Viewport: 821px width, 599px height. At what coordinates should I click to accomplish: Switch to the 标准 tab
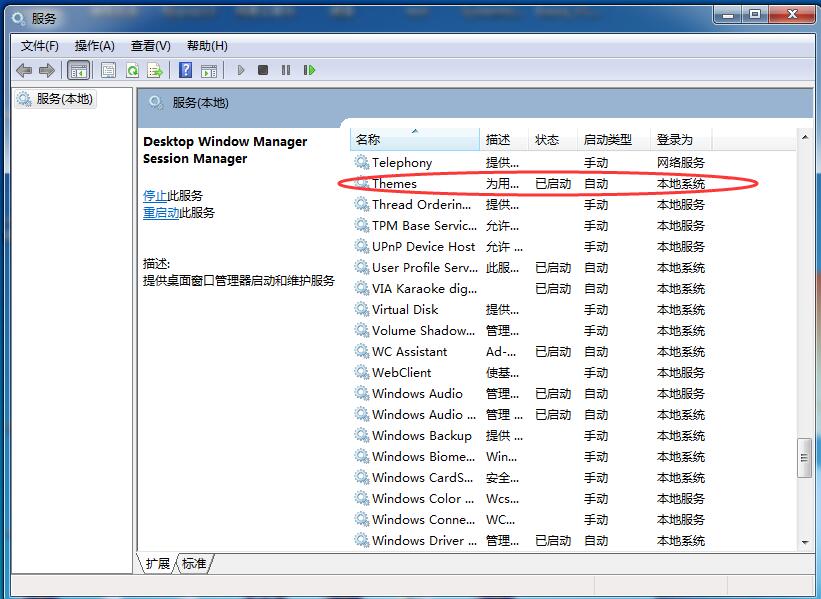pyautogui.click(x=194, y=564)
